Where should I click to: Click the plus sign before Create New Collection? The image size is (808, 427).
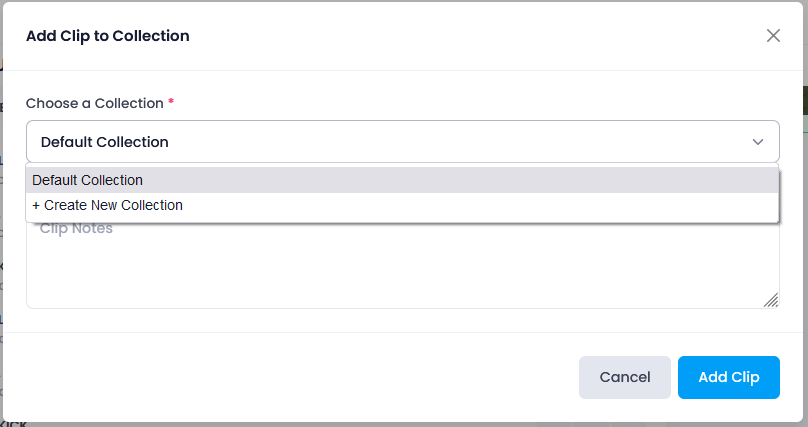[x=36, y=206]
